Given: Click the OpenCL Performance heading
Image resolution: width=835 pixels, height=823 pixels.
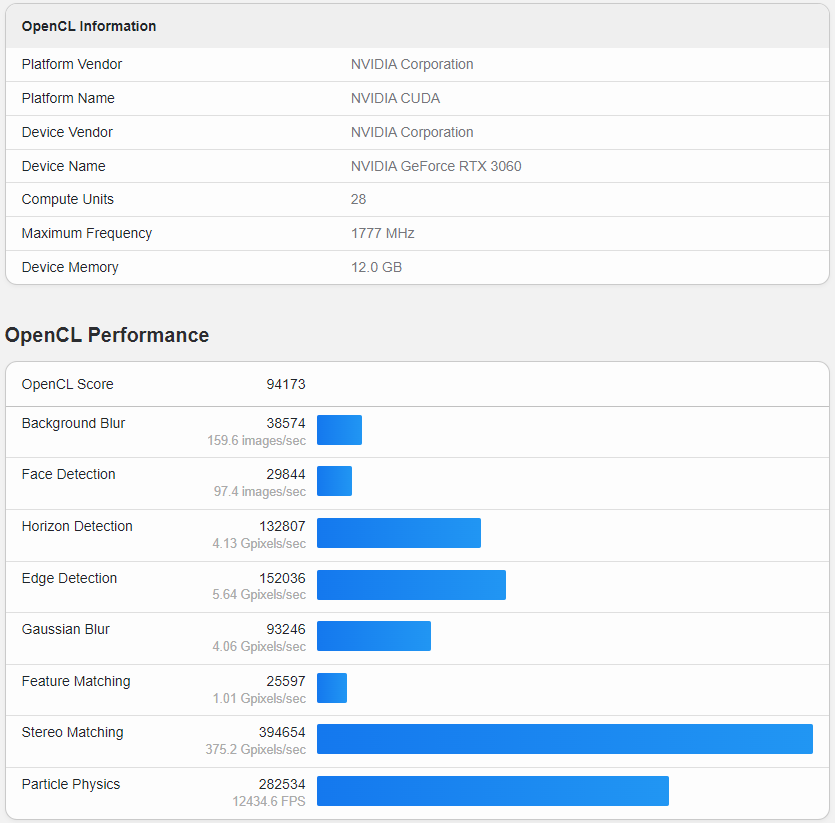Looking at the screenshot, I should click(107, 335).
